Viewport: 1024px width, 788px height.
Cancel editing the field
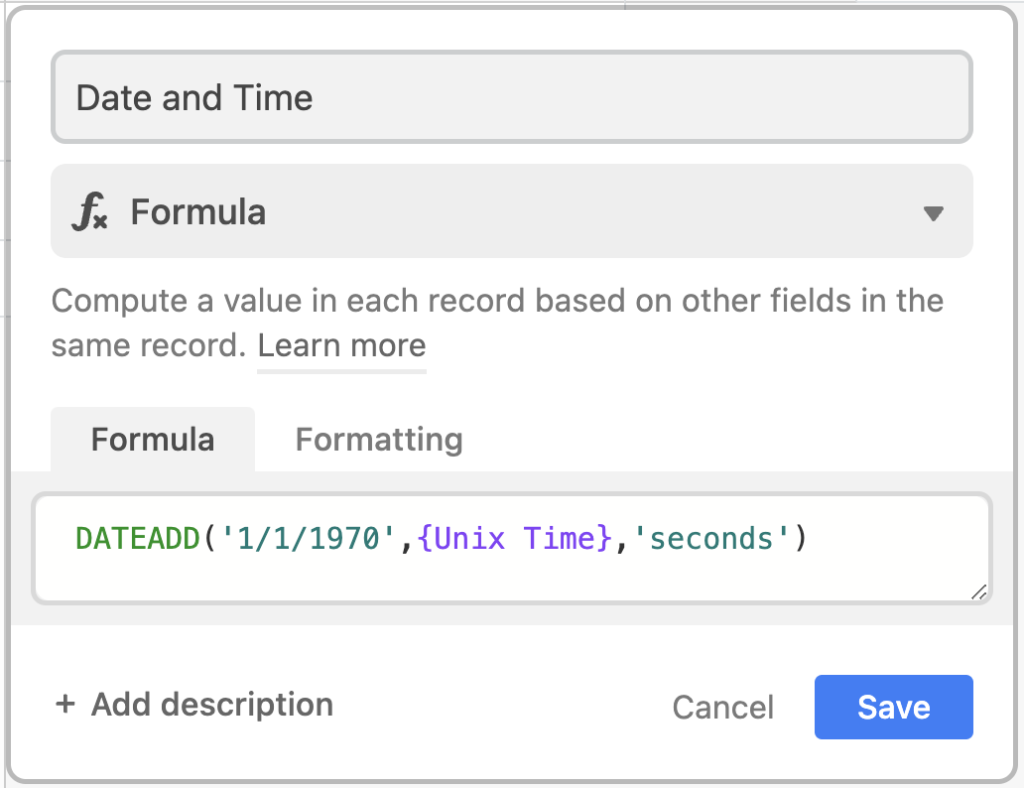point(723,707)
